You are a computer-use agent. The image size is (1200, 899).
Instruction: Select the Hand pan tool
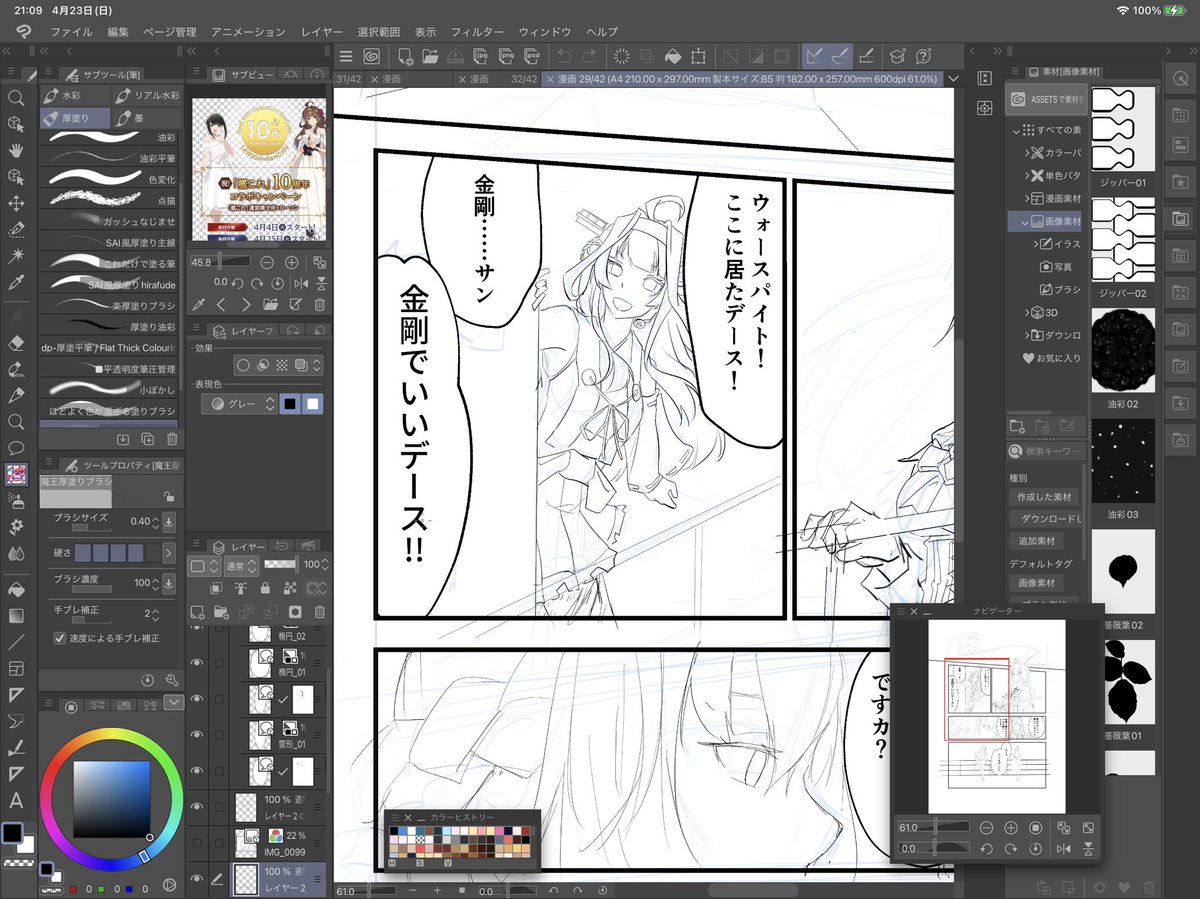16,150
